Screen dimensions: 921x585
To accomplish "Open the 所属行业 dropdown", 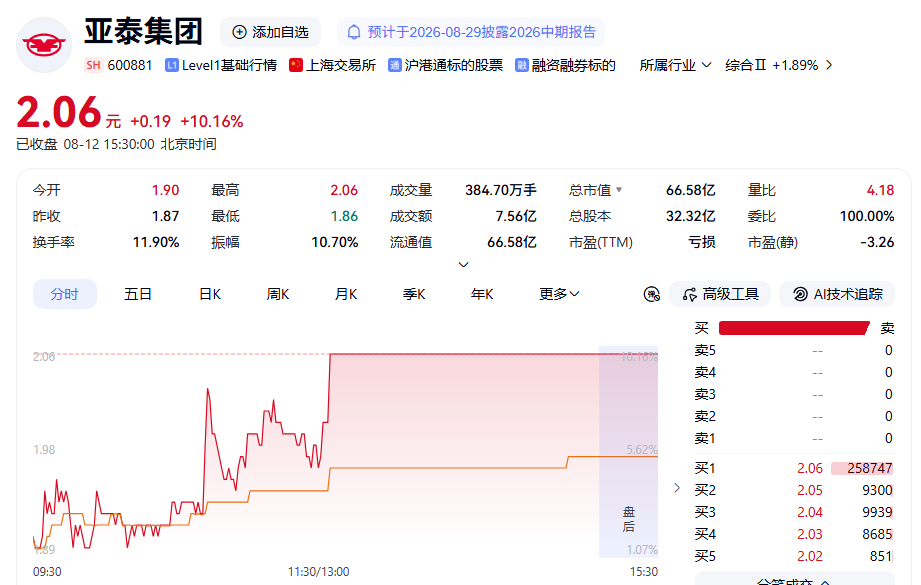I will [675, 65].
